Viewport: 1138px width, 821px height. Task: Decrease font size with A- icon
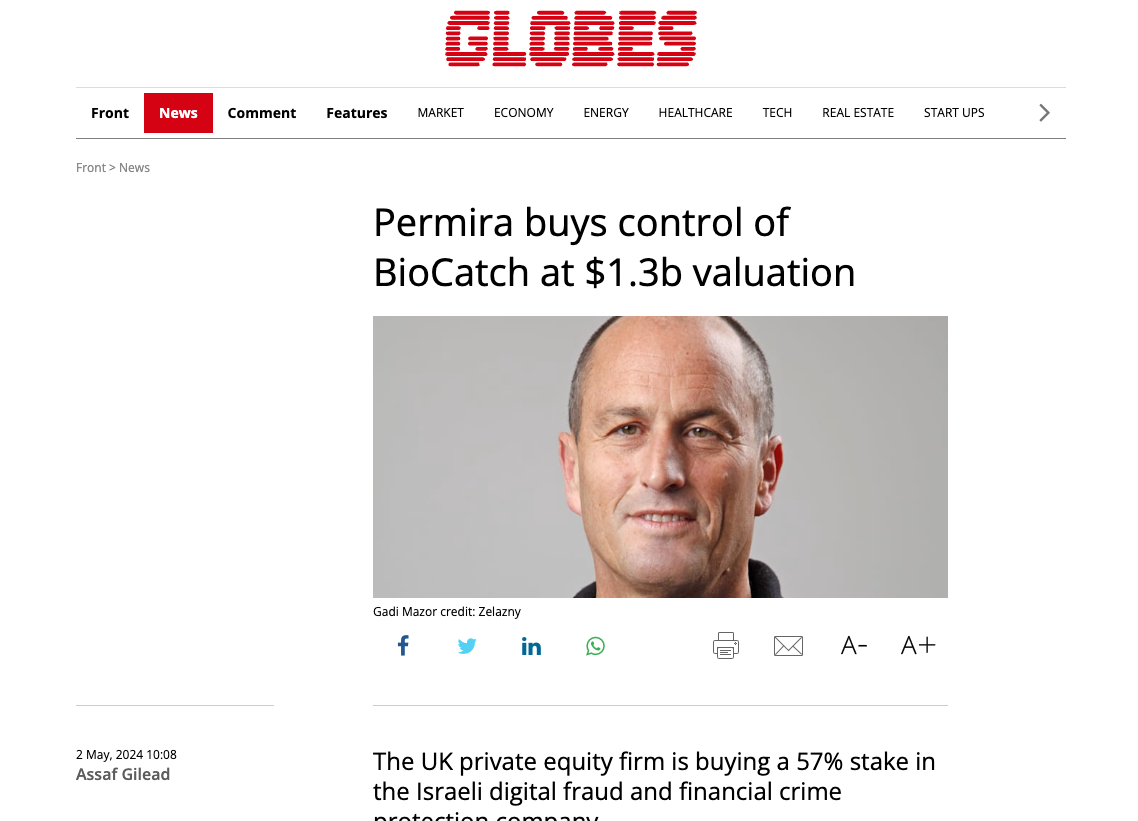point(854,646)
